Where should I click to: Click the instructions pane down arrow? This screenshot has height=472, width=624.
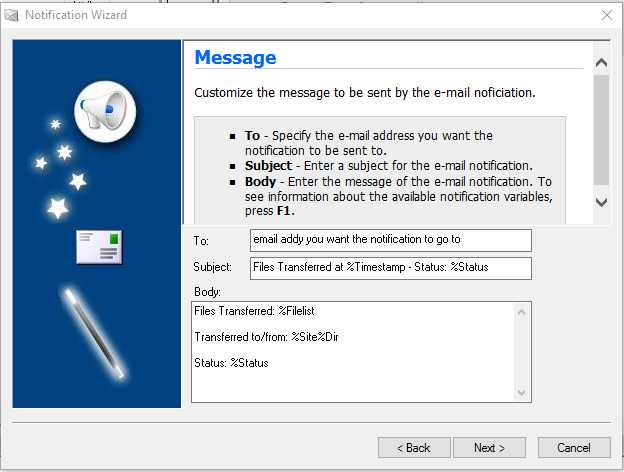(601, 202)
